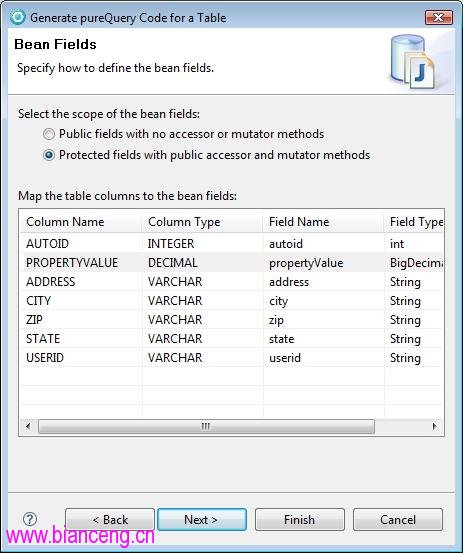This screenshot has height=553, width=463.
Task: Close the Generate pureQuery Code dialog
Action: pos(438,17)
